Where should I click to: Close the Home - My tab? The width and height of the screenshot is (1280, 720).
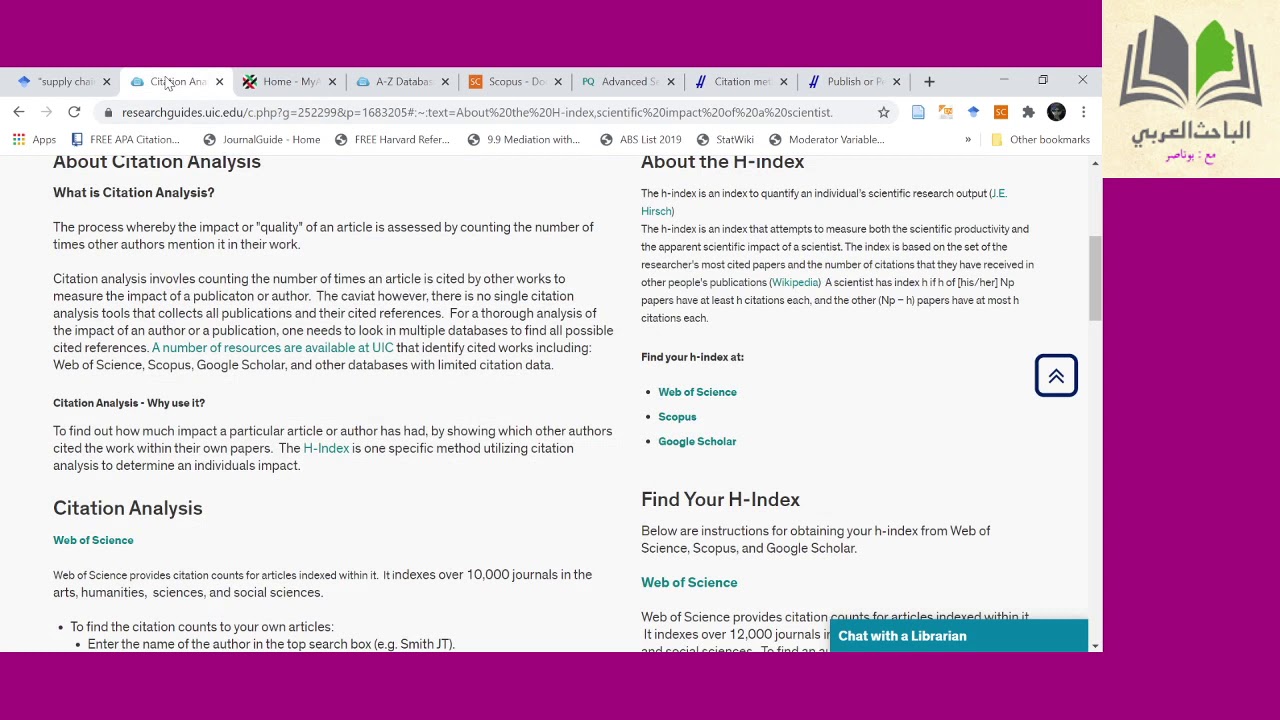pyautogui.click(x=332, y=82)
